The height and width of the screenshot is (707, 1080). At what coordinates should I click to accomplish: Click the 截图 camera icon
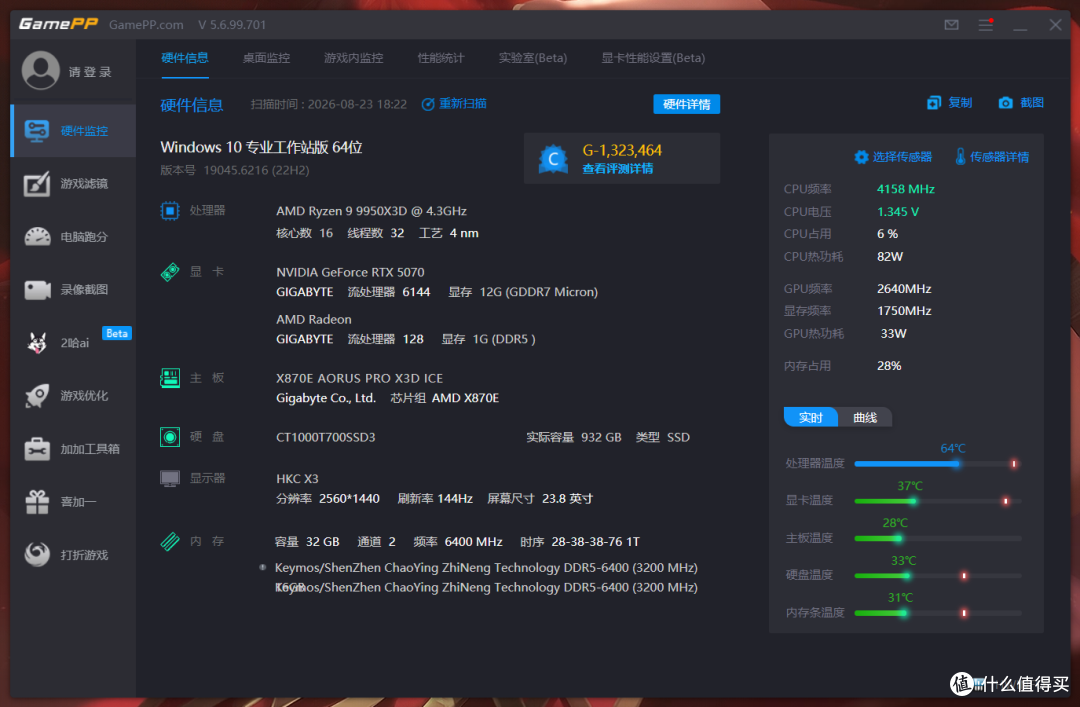(1006, 103)
